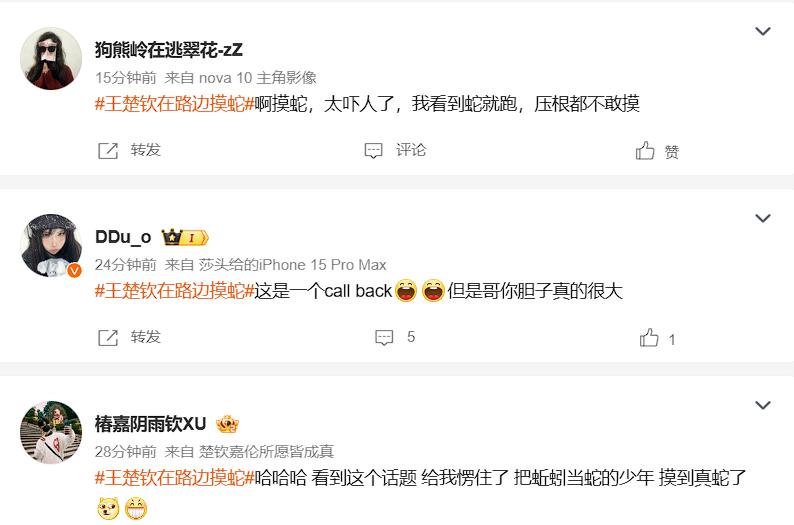The height and width of the screenshot is (525, 794).
Task: Click the orange verified V badge
Action: pyautogui.click(x=74, y=271)
